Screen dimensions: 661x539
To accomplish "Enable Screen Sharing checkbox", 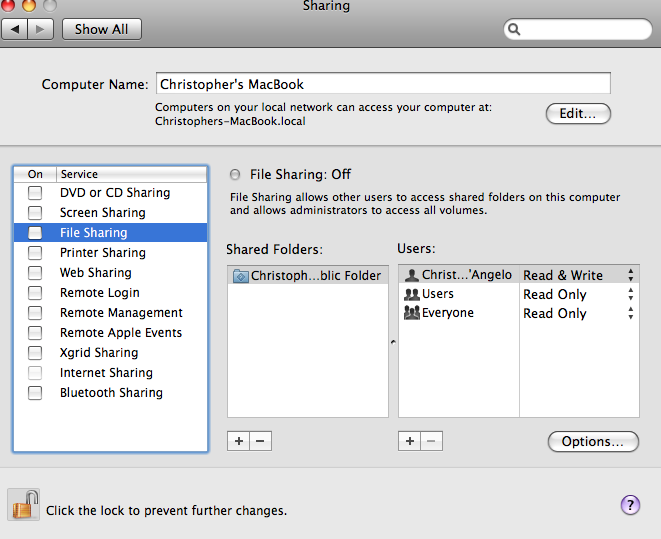I will tap(35, 212).
